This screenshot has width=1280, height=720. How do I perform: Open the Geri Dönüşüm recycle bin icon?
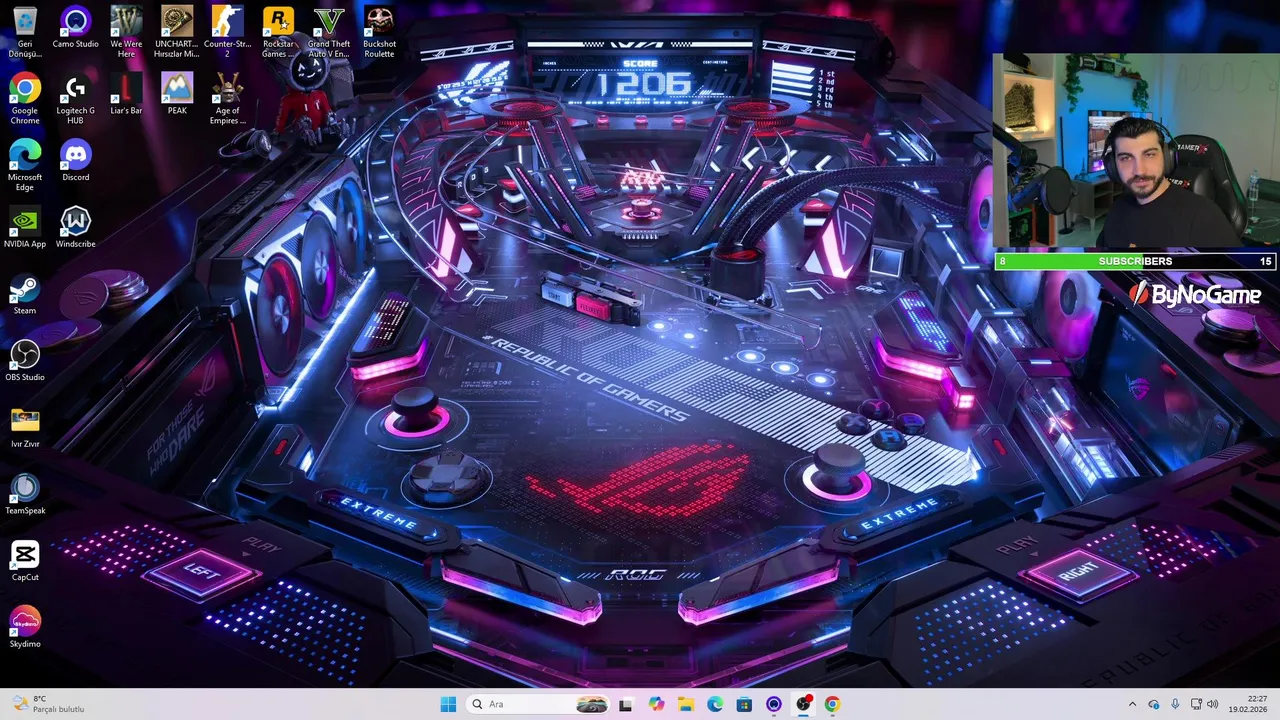[x=25, y=32]
